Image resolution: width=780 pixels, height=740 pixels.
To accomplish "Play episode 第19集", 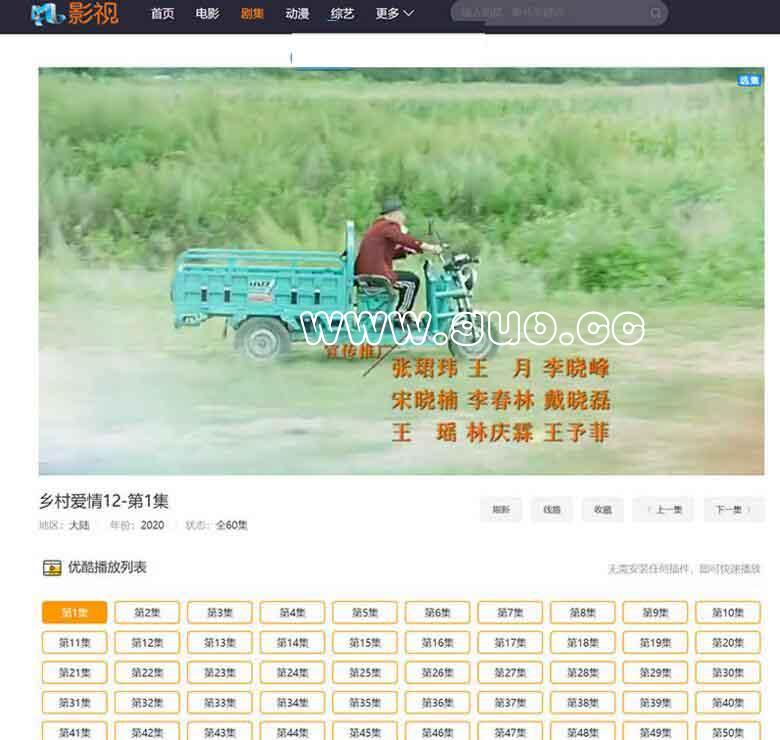I will [656, 643].
